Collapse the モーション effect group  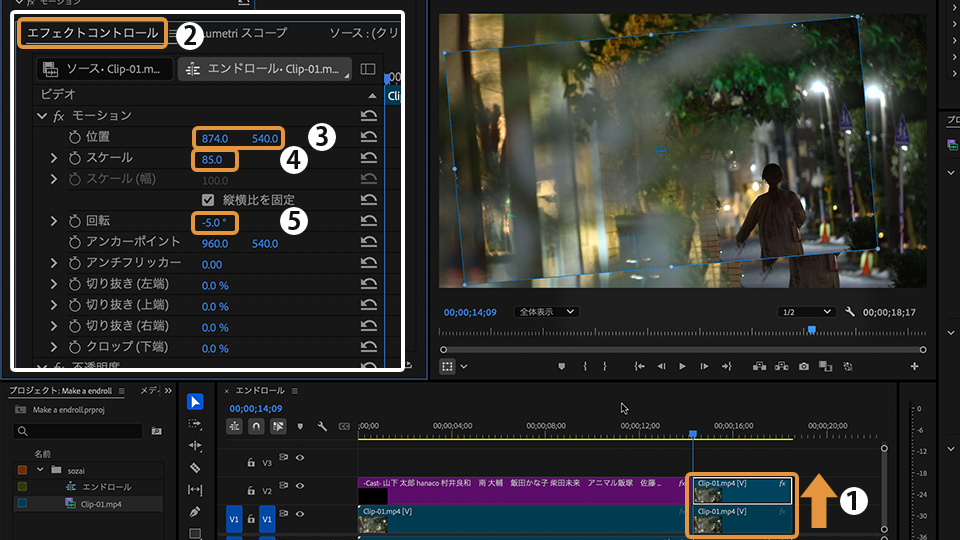point(42,115)
